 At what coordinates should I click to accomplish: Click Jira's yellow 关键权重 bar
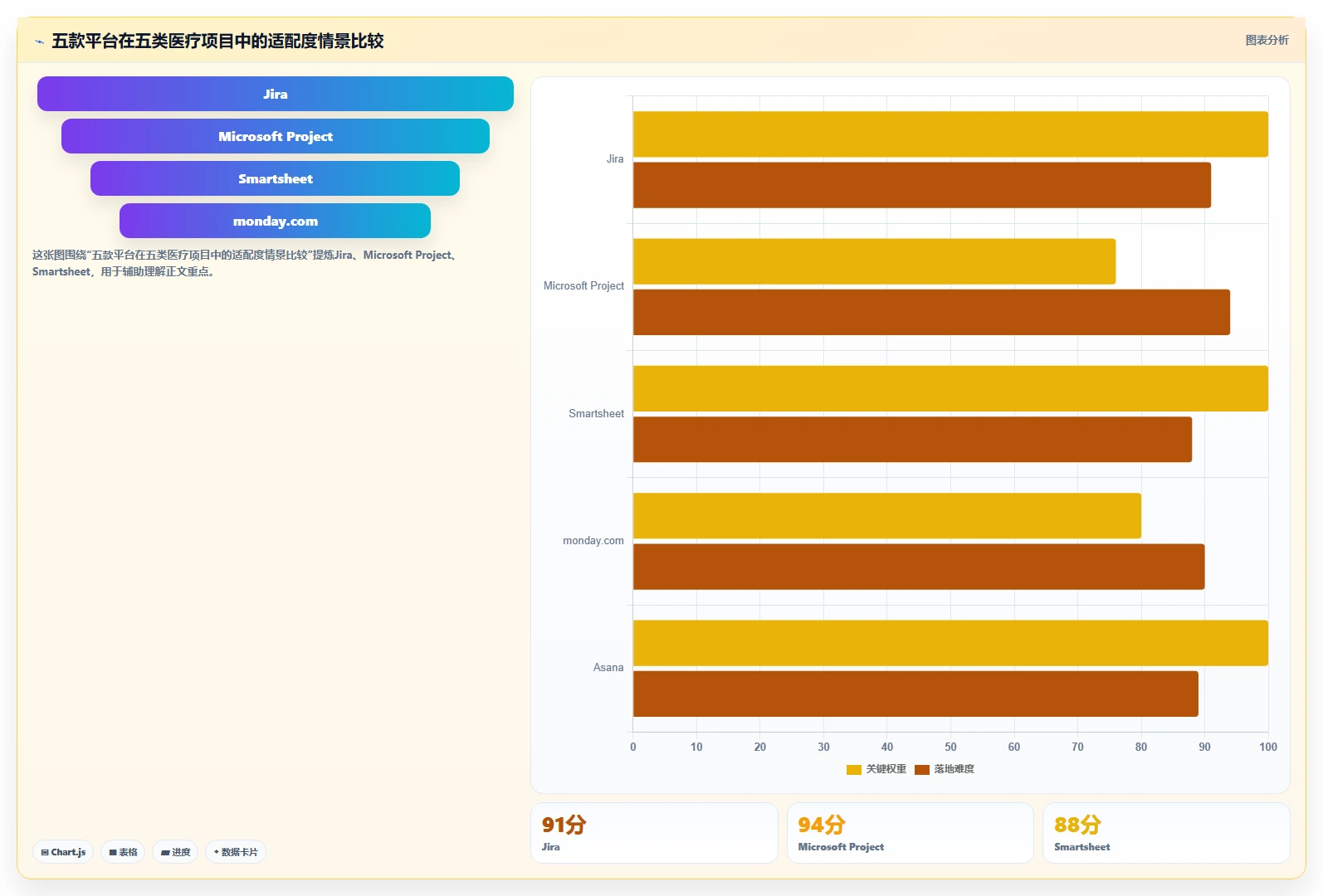click(x=950, y=134)
